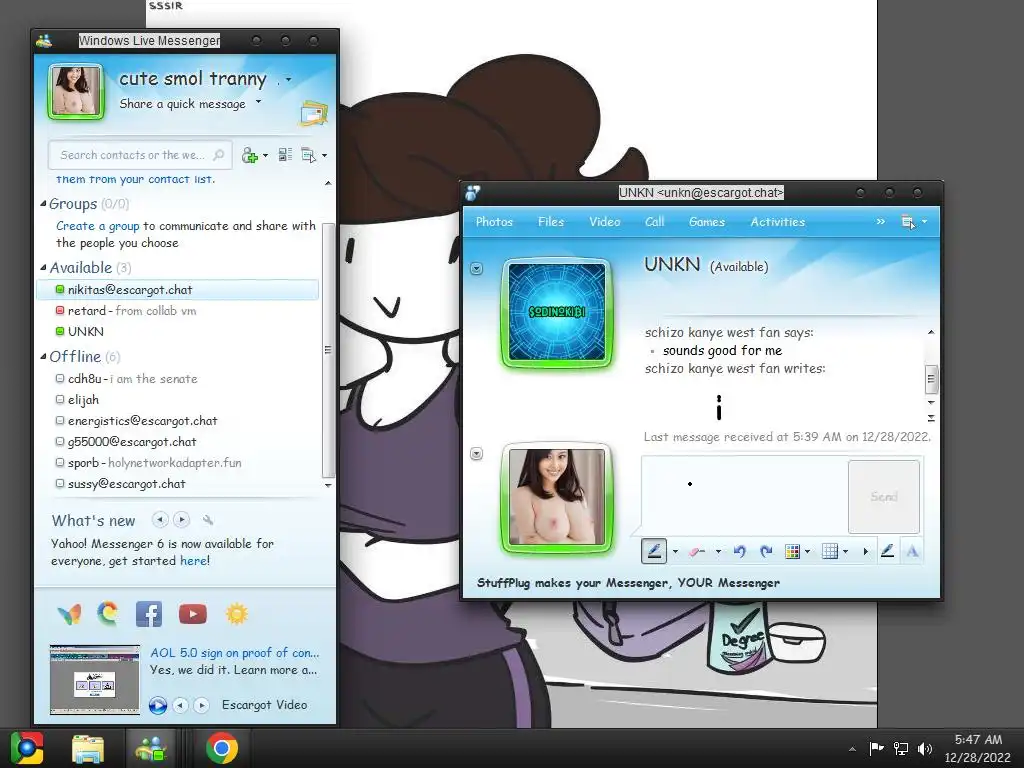
Task: Open the Share a quick message dropdown arrow
Action: tap(259, 101)
